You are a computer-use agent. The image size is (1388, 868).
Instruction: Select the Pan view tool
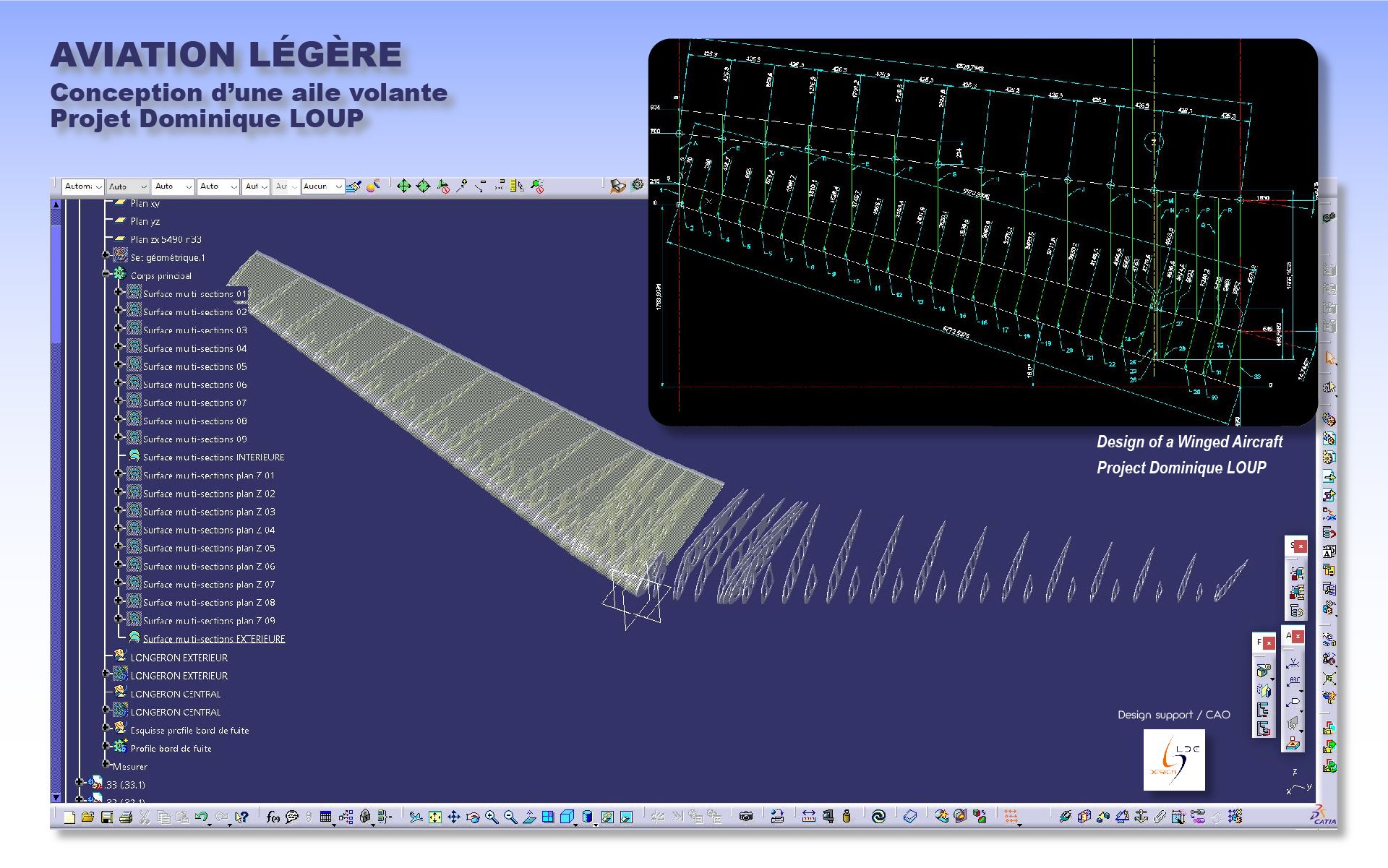tap(454, 817)
